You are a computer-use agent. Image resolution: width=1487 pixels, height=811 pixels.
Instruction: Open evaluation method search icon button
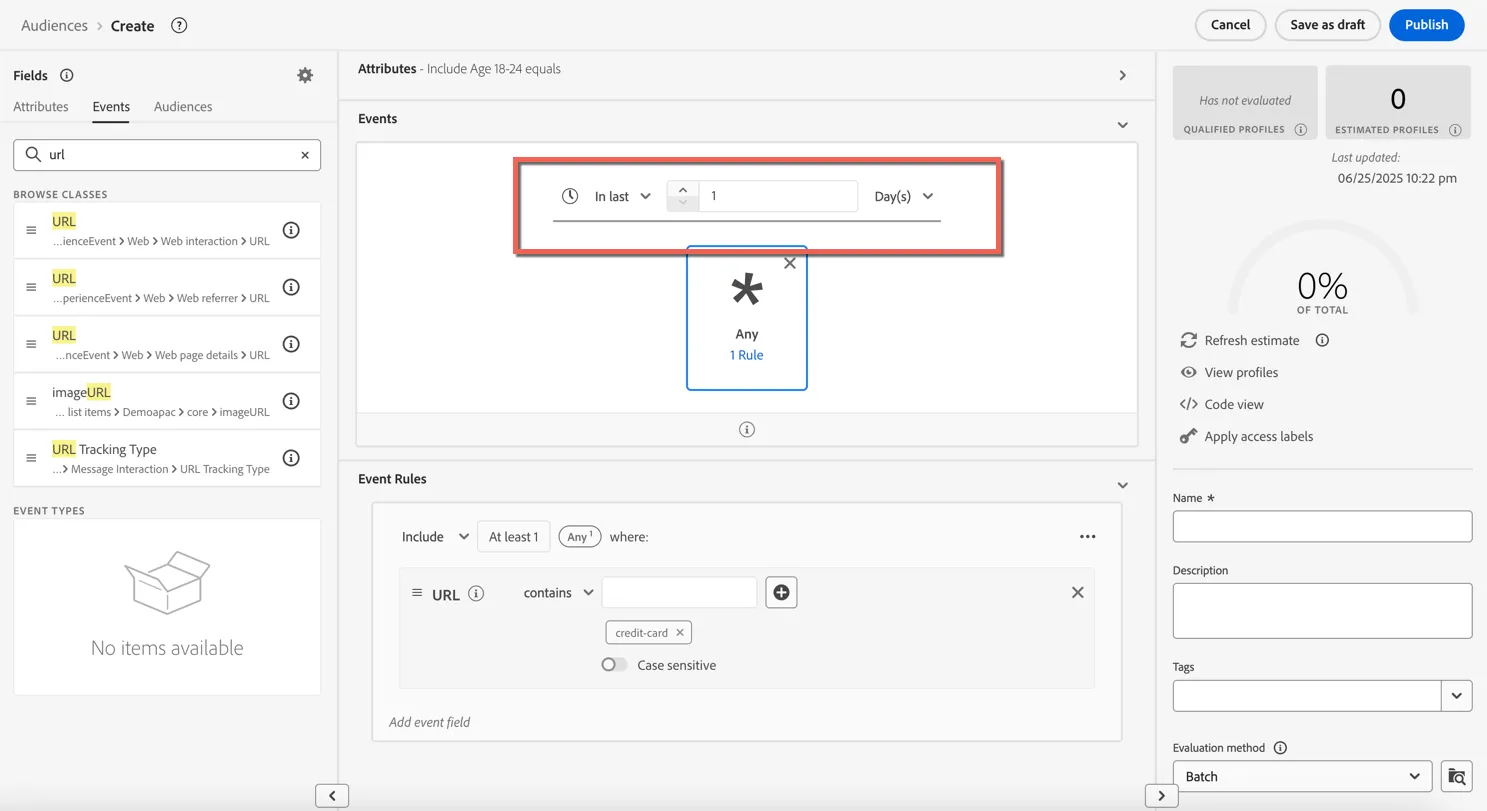pyautogui.click(x=1457, y=776)
